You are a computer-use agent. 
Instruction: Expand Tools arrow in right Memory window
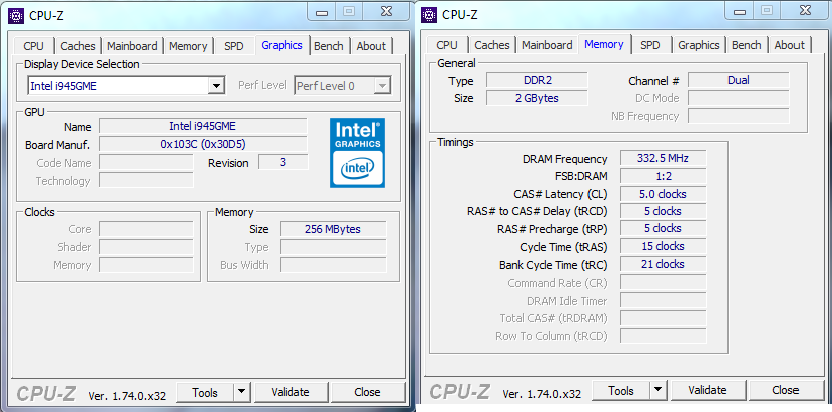658,391
